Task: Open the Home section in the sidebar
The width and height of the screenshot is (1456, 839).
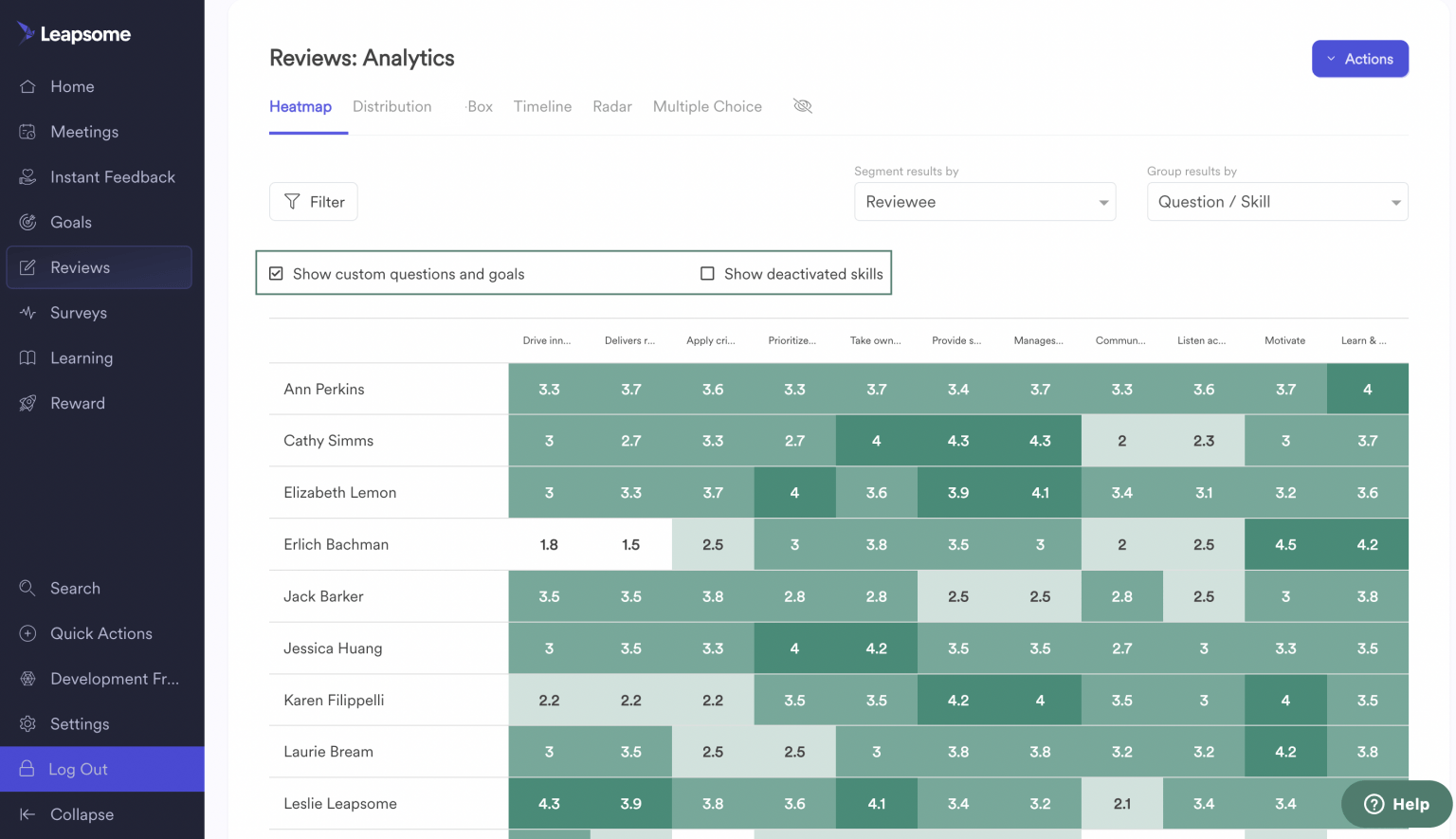Action: (71, 86)
